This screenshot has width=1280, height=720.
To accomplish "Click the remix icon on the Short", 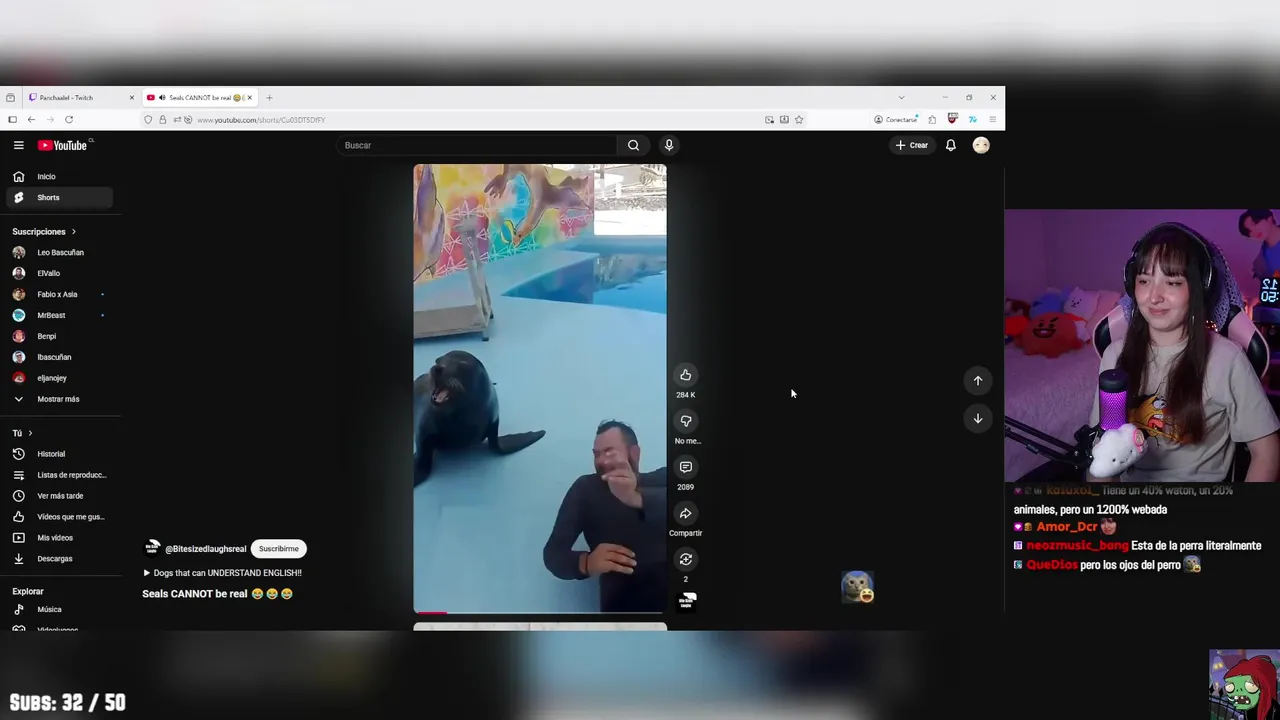I will (x=685, y=559).
